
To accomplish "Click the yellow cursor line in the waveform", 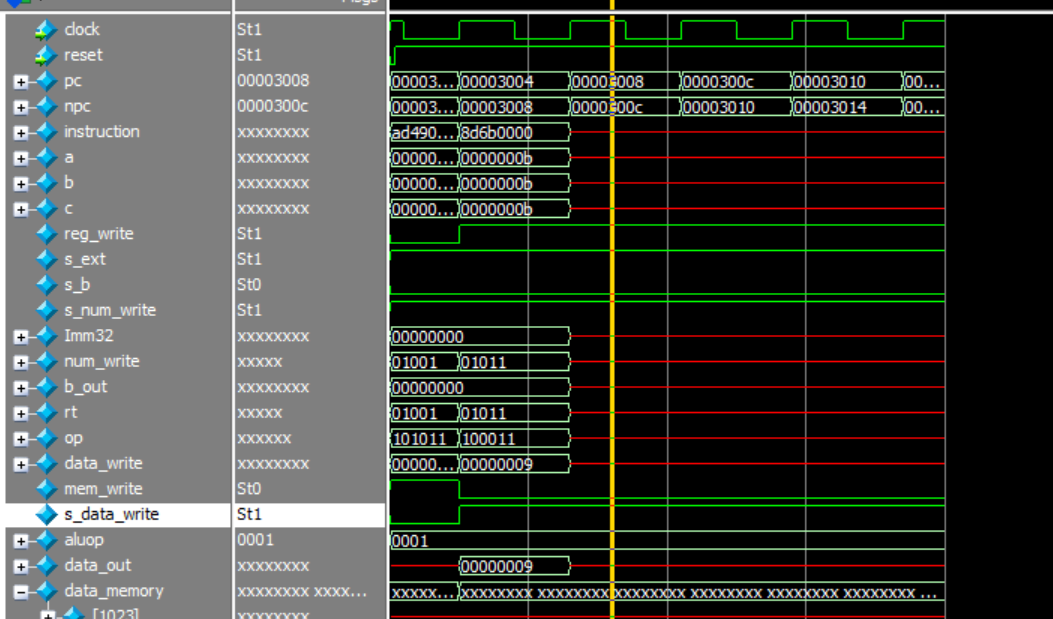I will (612, 309).
